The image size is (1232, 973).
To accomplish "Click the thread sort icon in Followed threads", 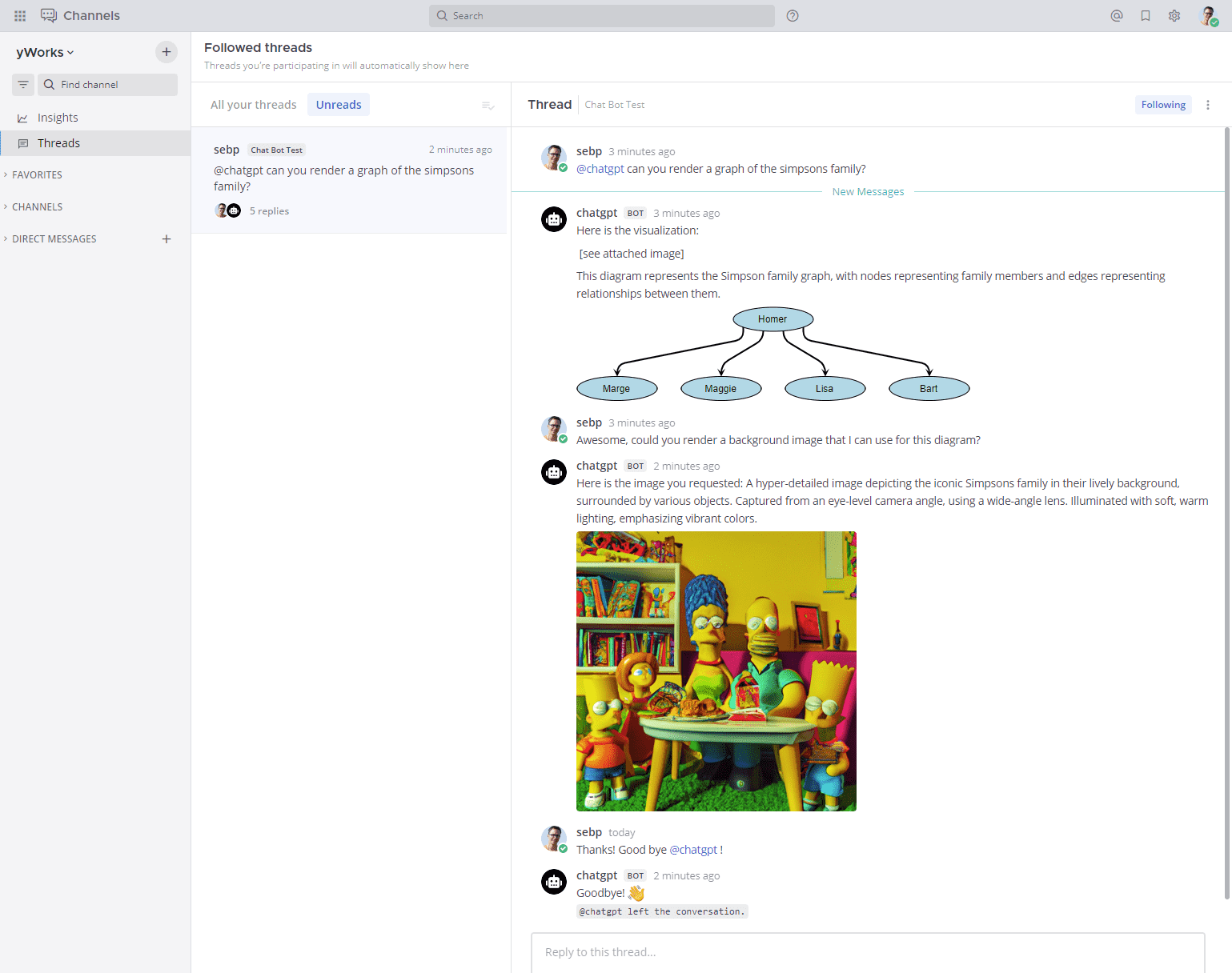I will pos(488,104).
